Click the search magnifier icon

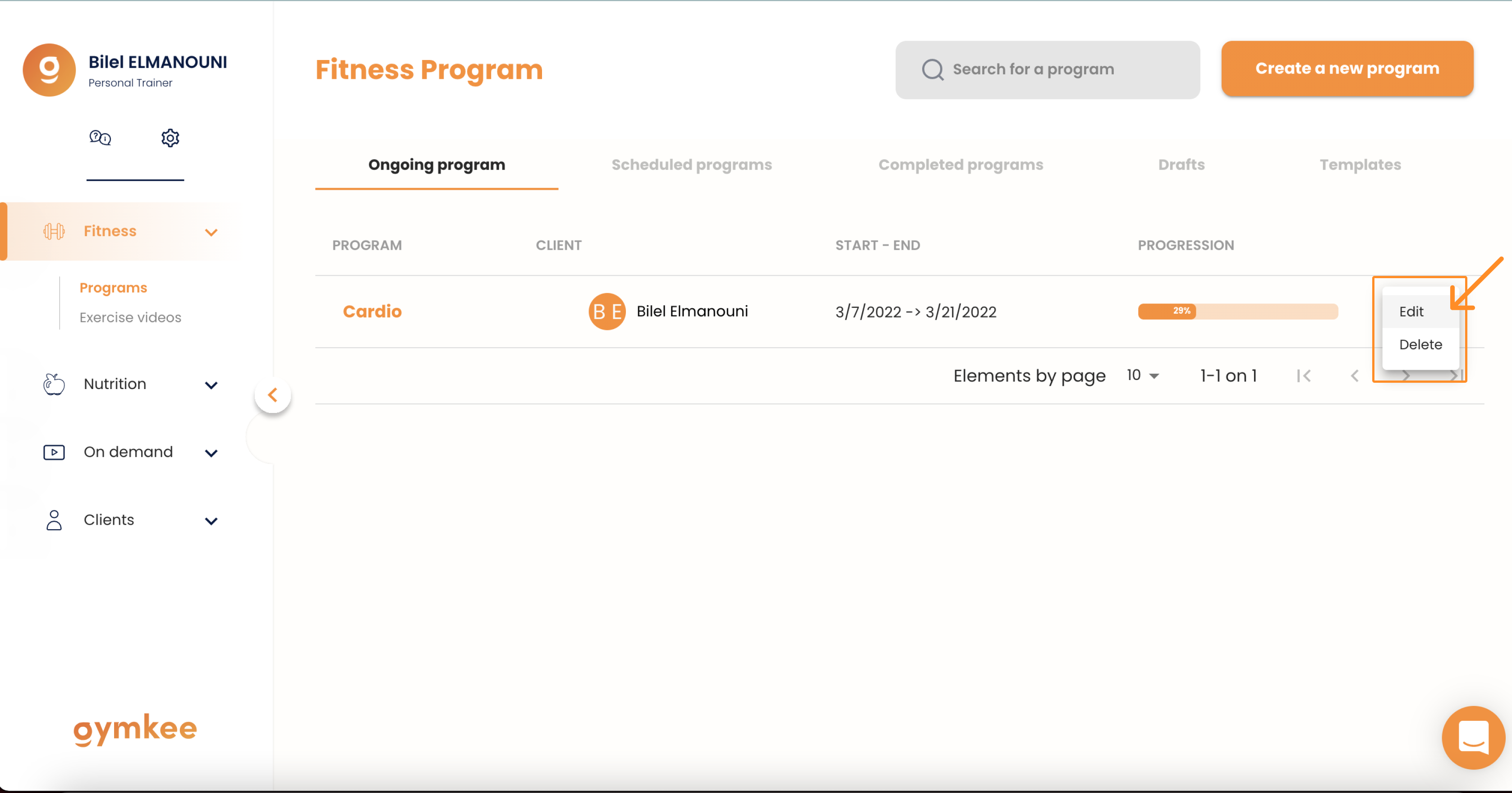coord(932,69)
